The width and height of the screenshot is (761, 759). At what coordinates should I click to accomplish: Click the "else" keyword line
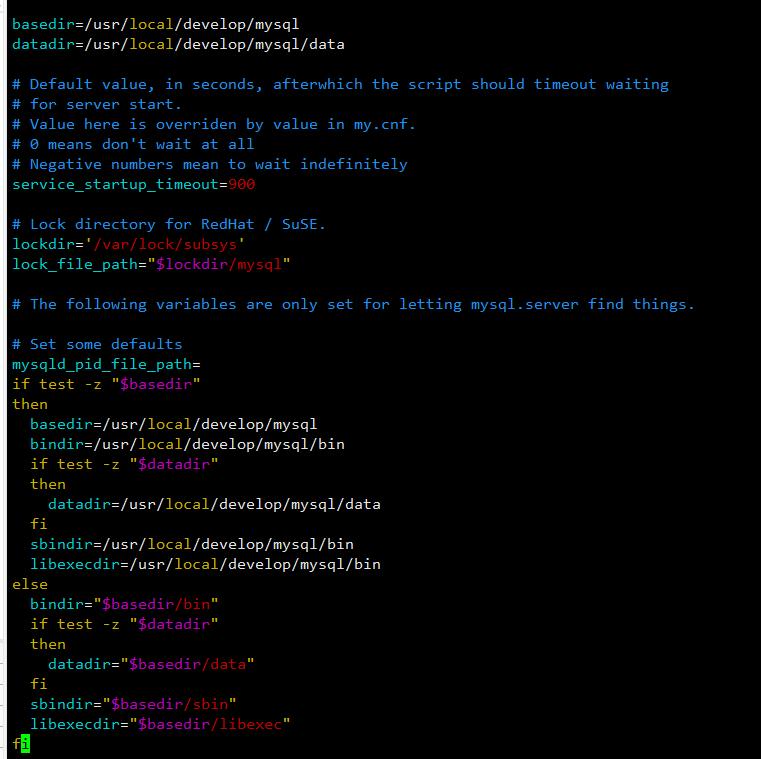click(x=30, y=584)
